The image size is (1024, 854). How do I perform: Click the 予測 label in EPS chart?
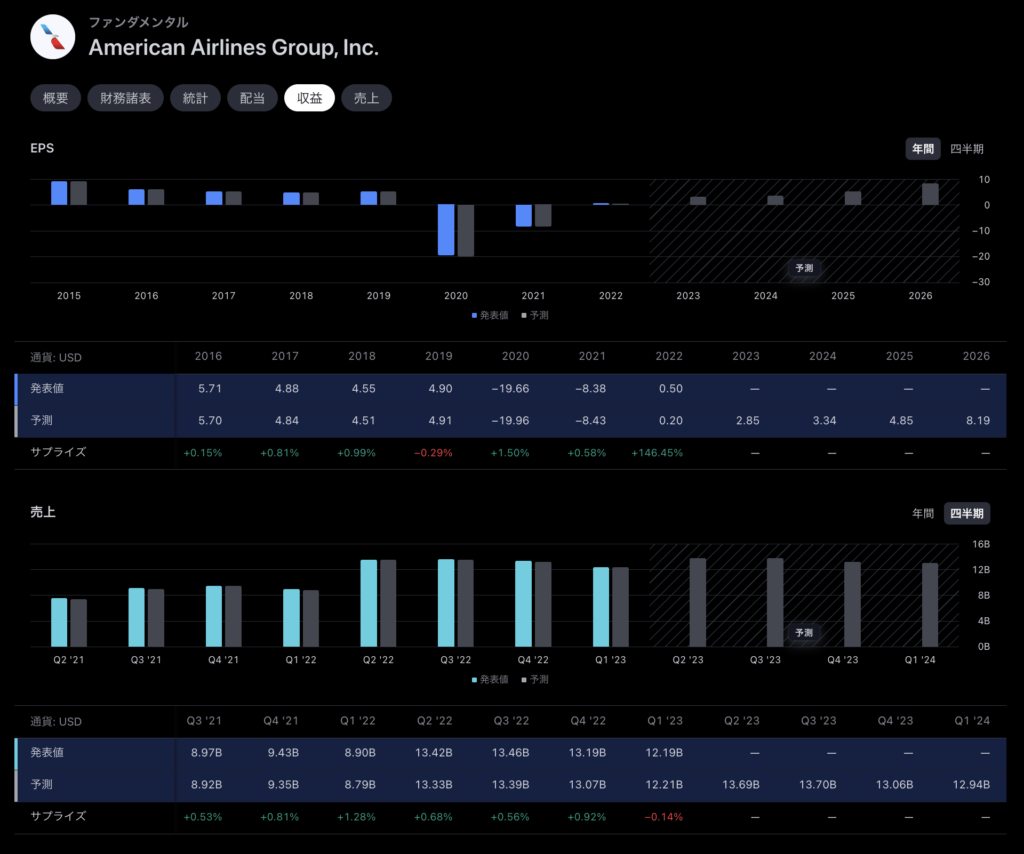tap(804, 268)
